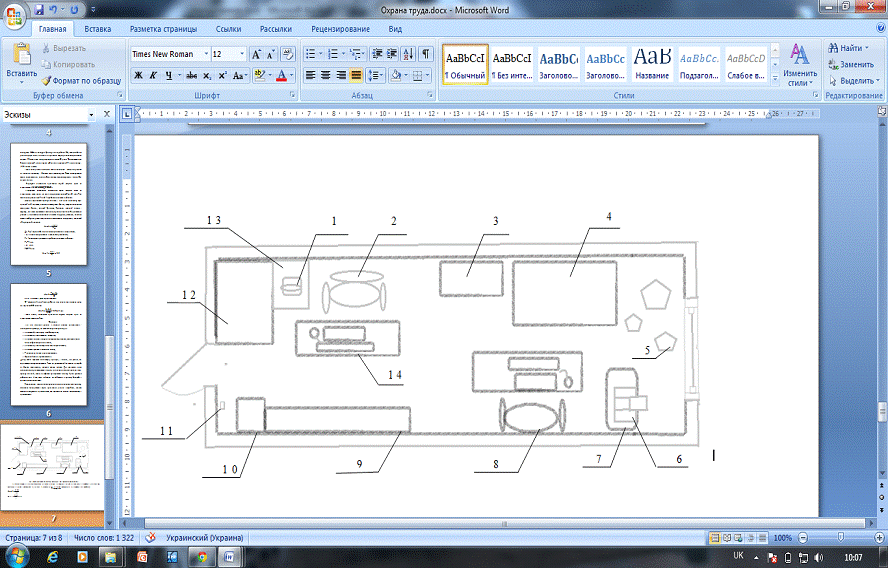The width and height of the screenshot is (888, 568).
Task: Click the bulleted list icon
Action: [x=311, y=54]
